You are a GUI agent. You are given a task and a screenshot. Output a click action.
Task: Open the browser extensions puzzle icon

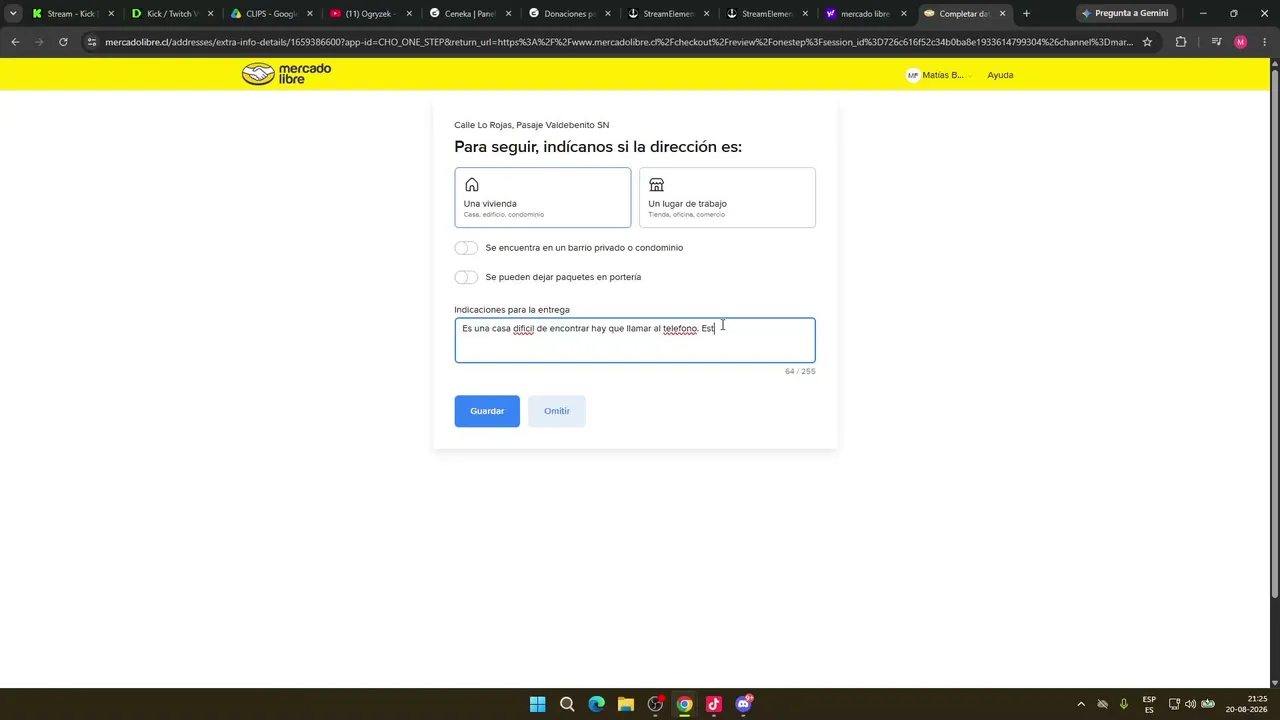coord(1181,42)
